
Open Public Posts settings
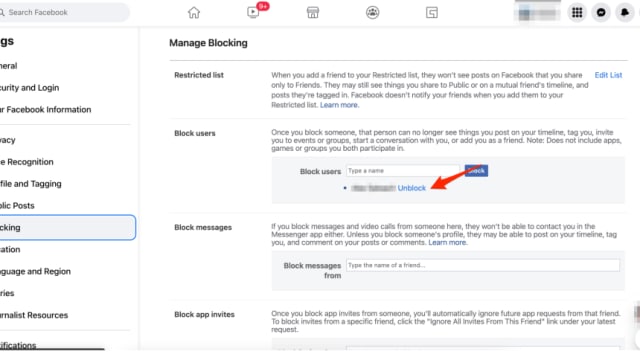(17, 206)
